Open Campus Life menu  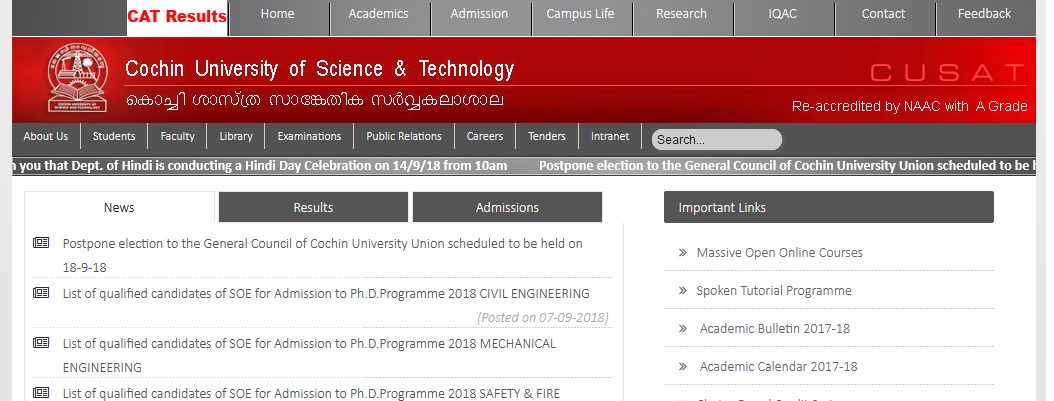pos(580,14)
